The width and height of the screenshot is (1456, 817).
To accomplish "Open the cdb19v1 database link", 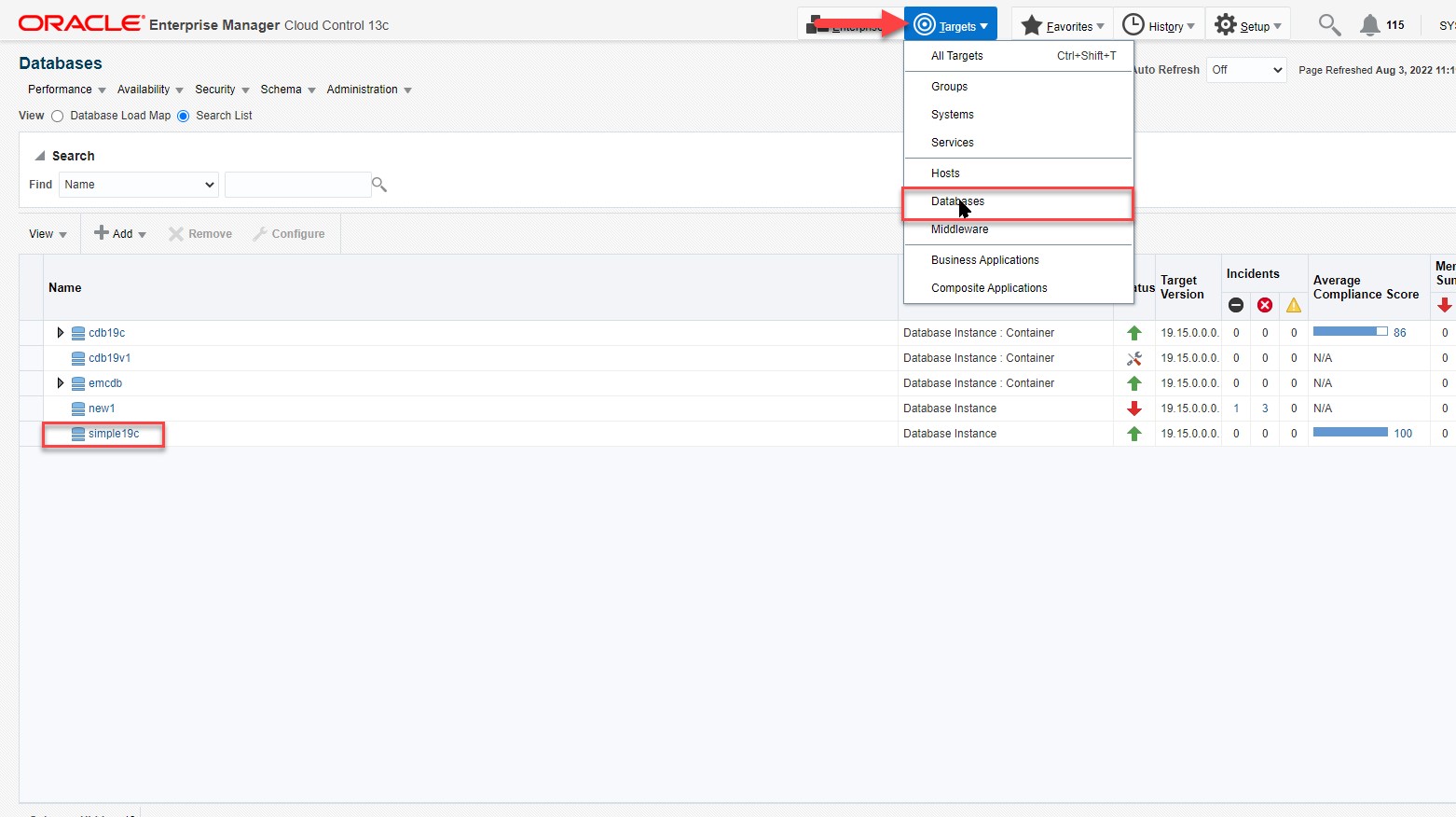I will click(109, 358).
